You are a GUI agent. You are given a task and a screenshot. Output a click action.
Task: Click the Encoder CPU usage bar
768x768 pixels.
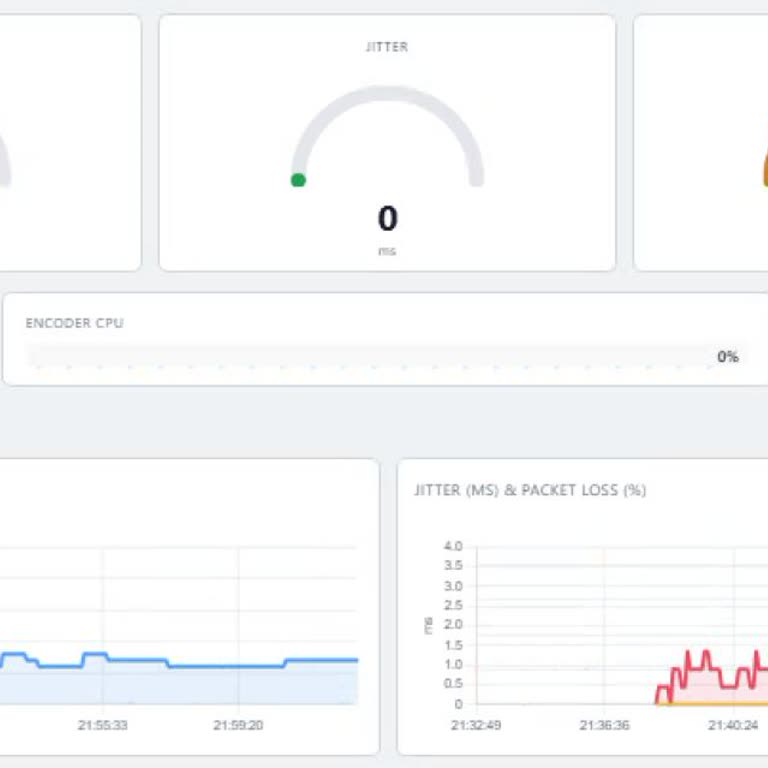tap(360, 356)
